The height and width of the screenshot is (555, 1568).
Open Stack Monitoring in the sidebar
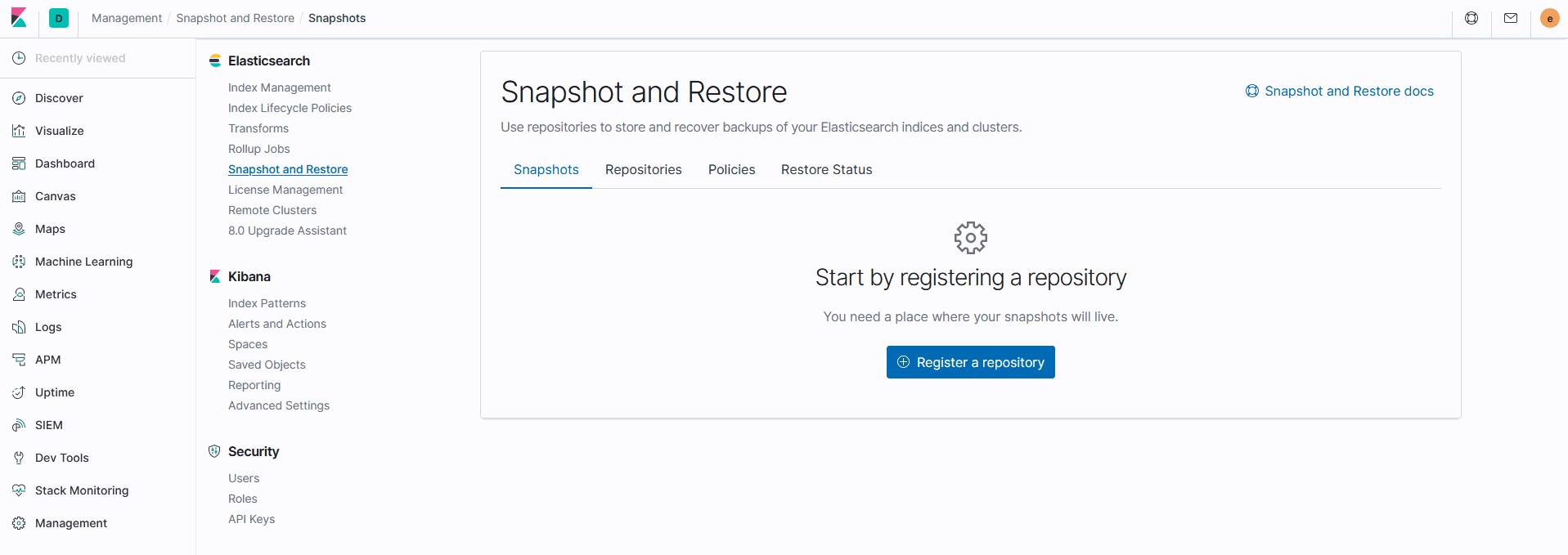[x=81, y=490]
